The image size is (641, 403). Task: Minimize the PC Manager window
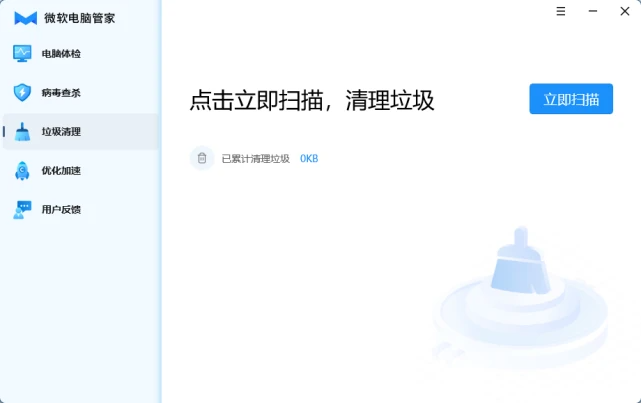593,11
